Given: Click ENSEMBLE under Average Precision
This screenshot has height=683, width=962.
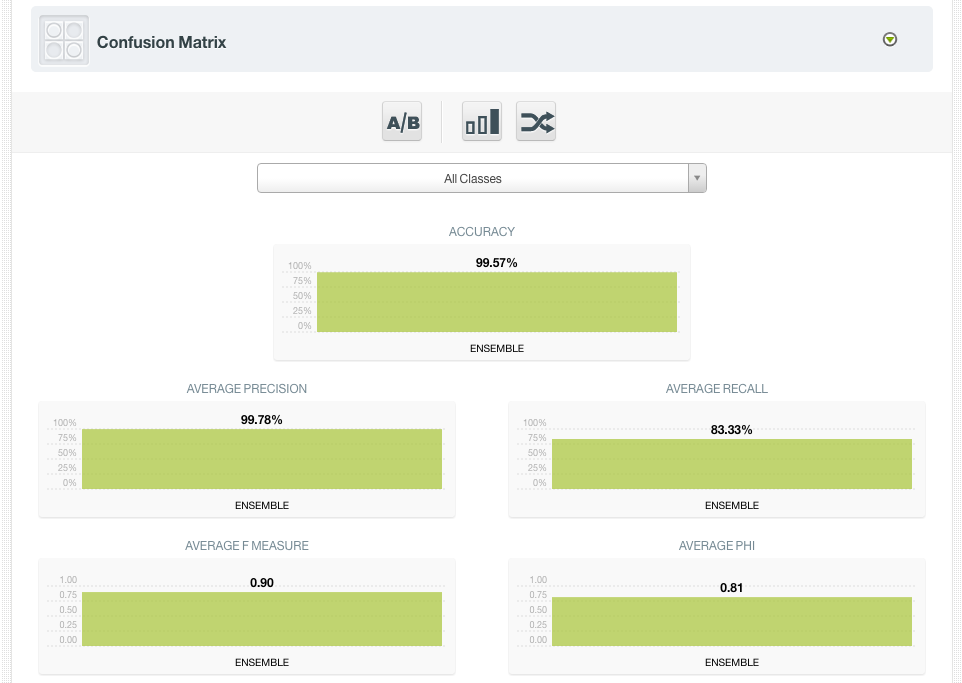Looking at the screenshot, I should 262,505.
